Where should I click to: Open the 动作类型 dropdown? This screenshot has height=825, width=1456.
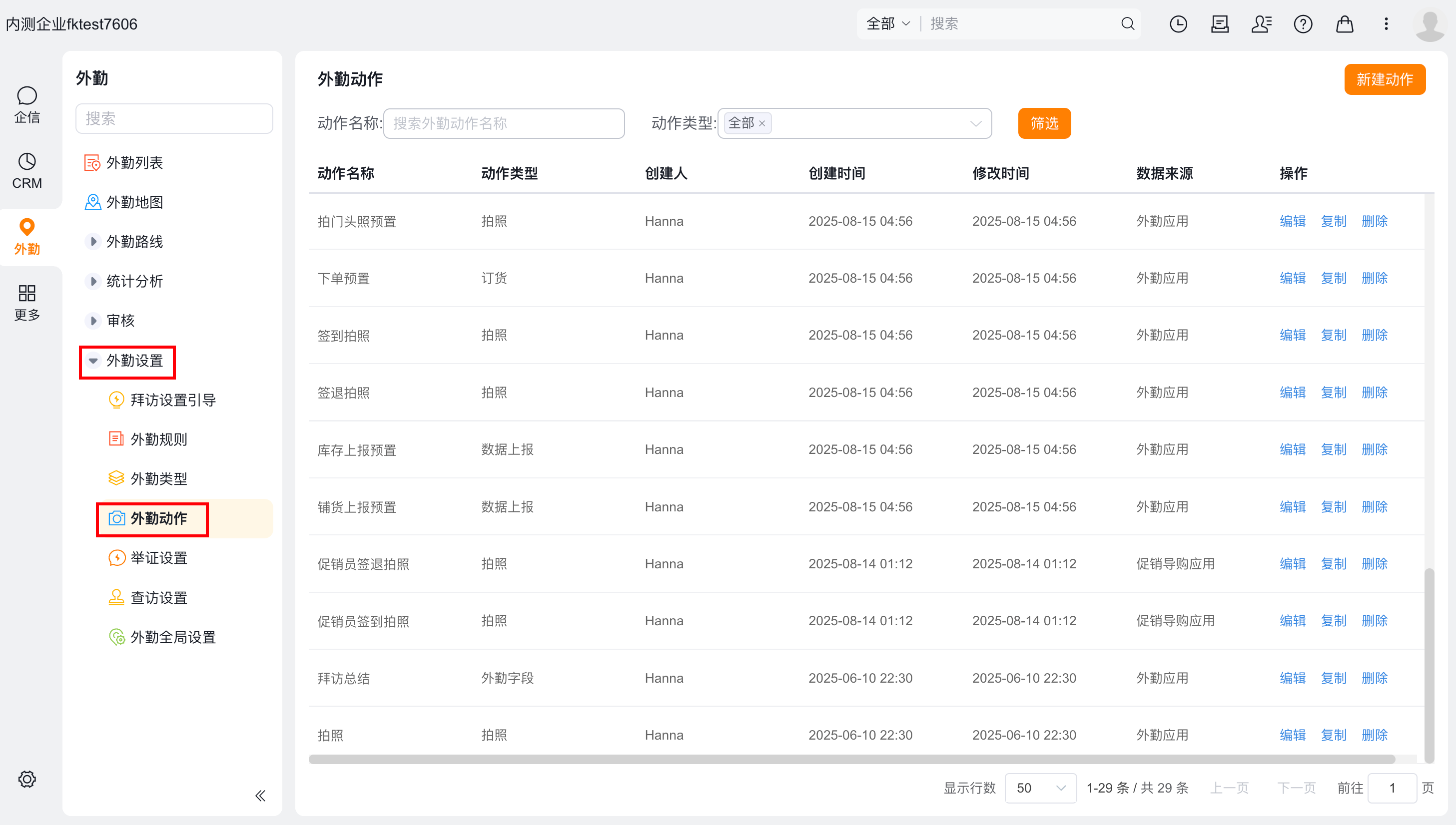(855, 123)
